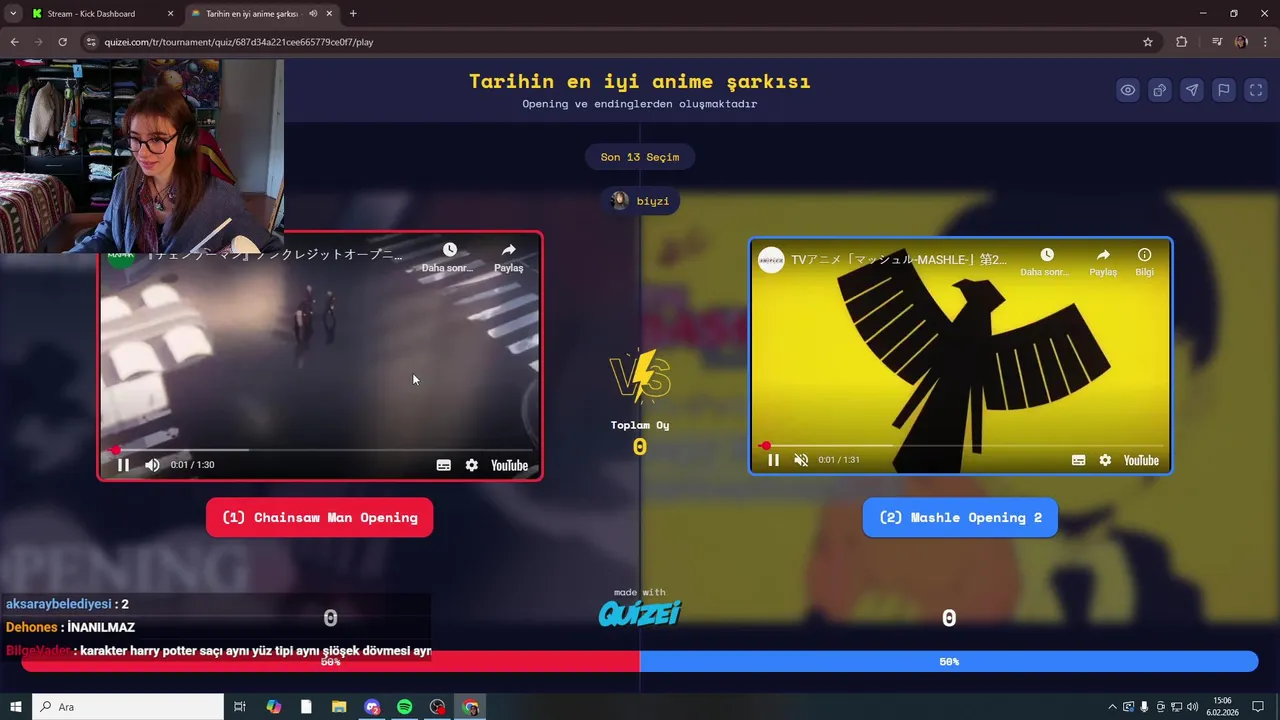The image size is (1280, 720).
Task: Open Chrome extensions puzzle icon
Action: coord(1182,42)
